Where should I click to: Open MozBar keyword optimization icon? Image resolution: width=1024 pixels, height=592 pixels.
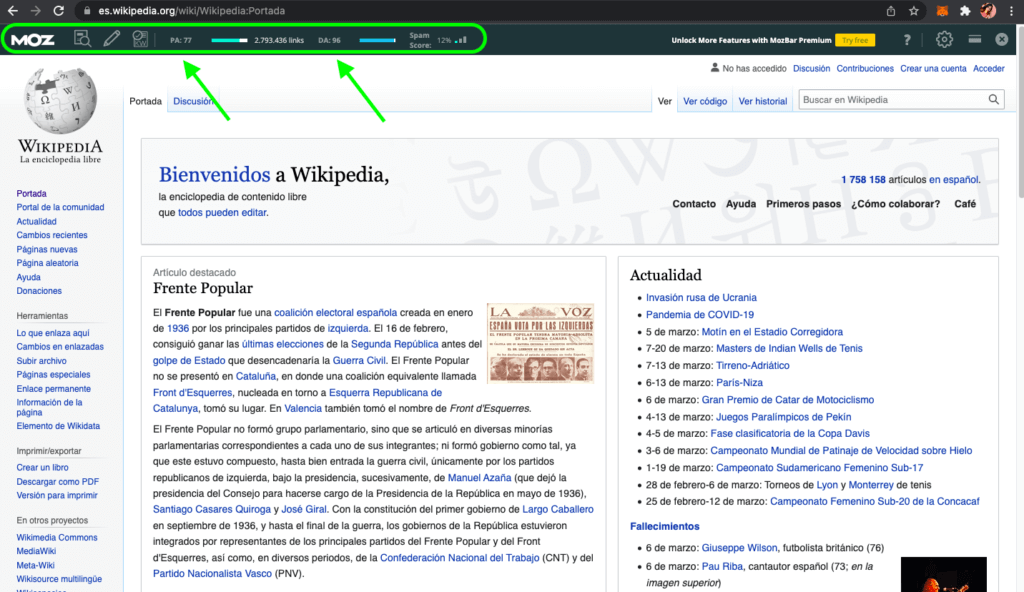click(140, 40)
